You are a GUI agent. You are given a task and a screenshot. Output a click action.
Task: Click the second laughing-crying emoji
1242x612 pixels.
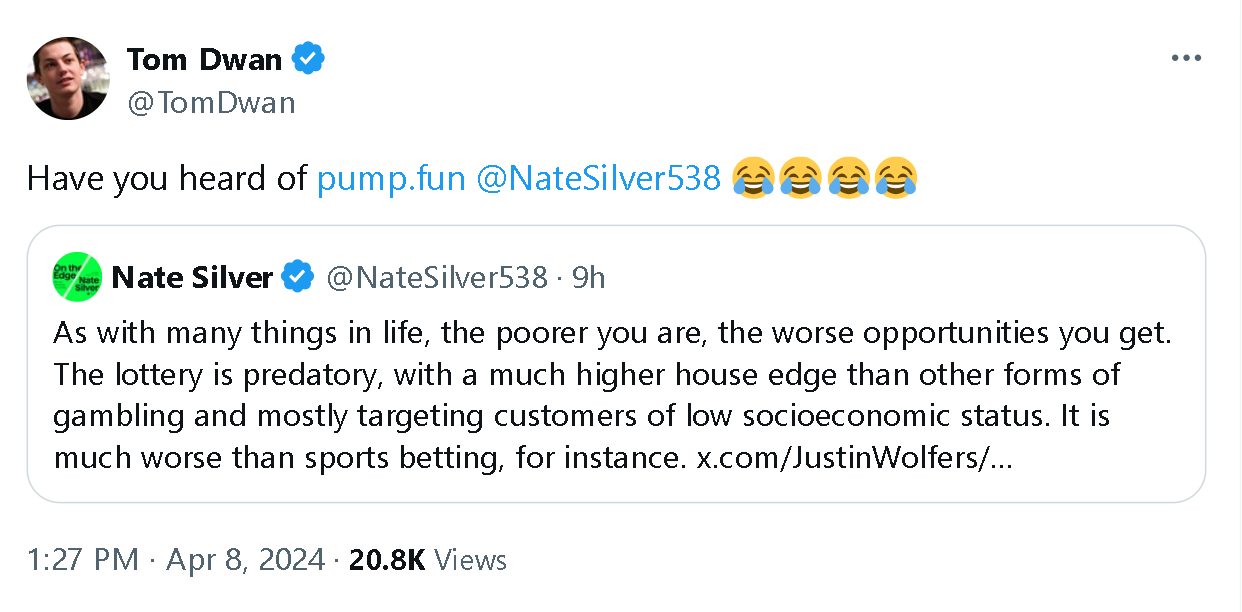pos(801,179)
